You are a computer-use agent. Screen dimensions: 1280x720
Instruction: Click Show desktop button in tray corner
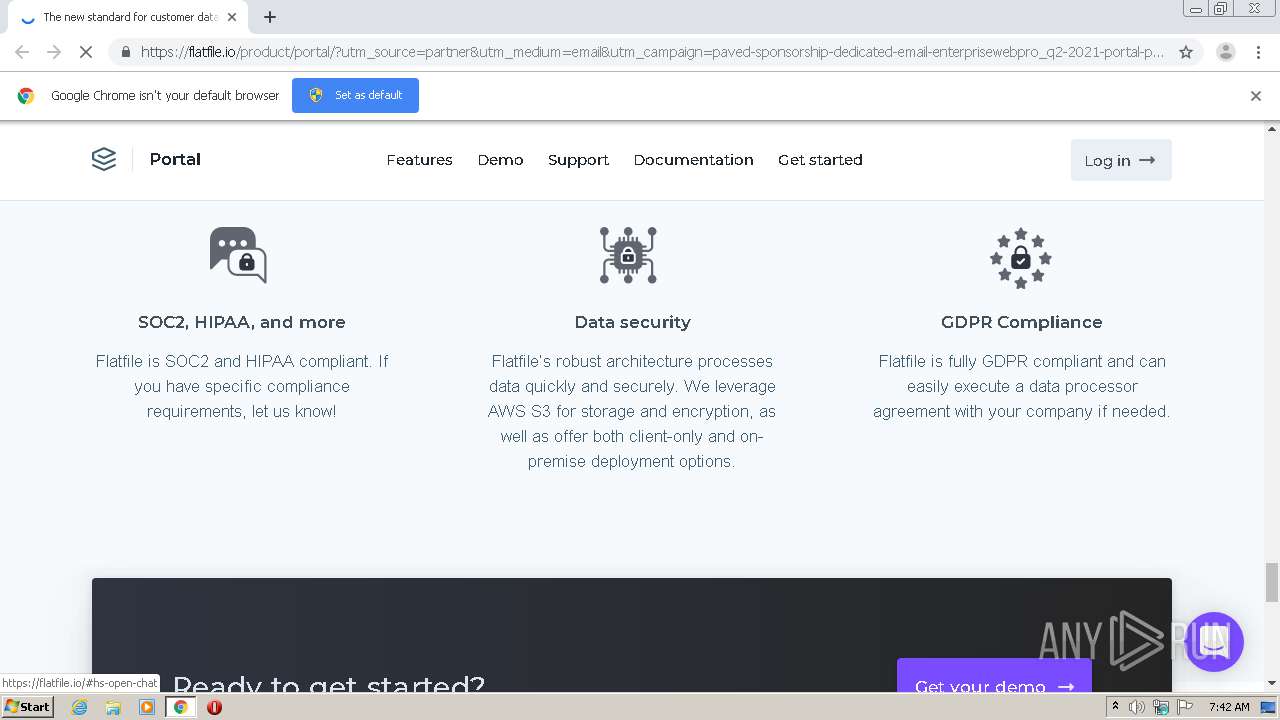(1269, 707)
